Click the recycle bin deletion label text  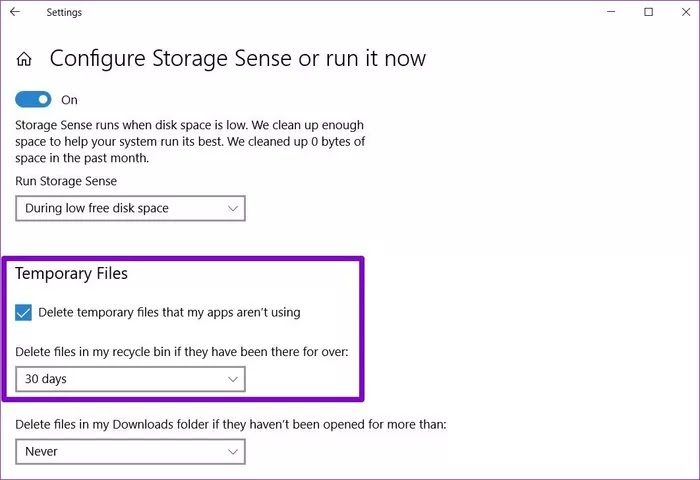click(181, 352)
